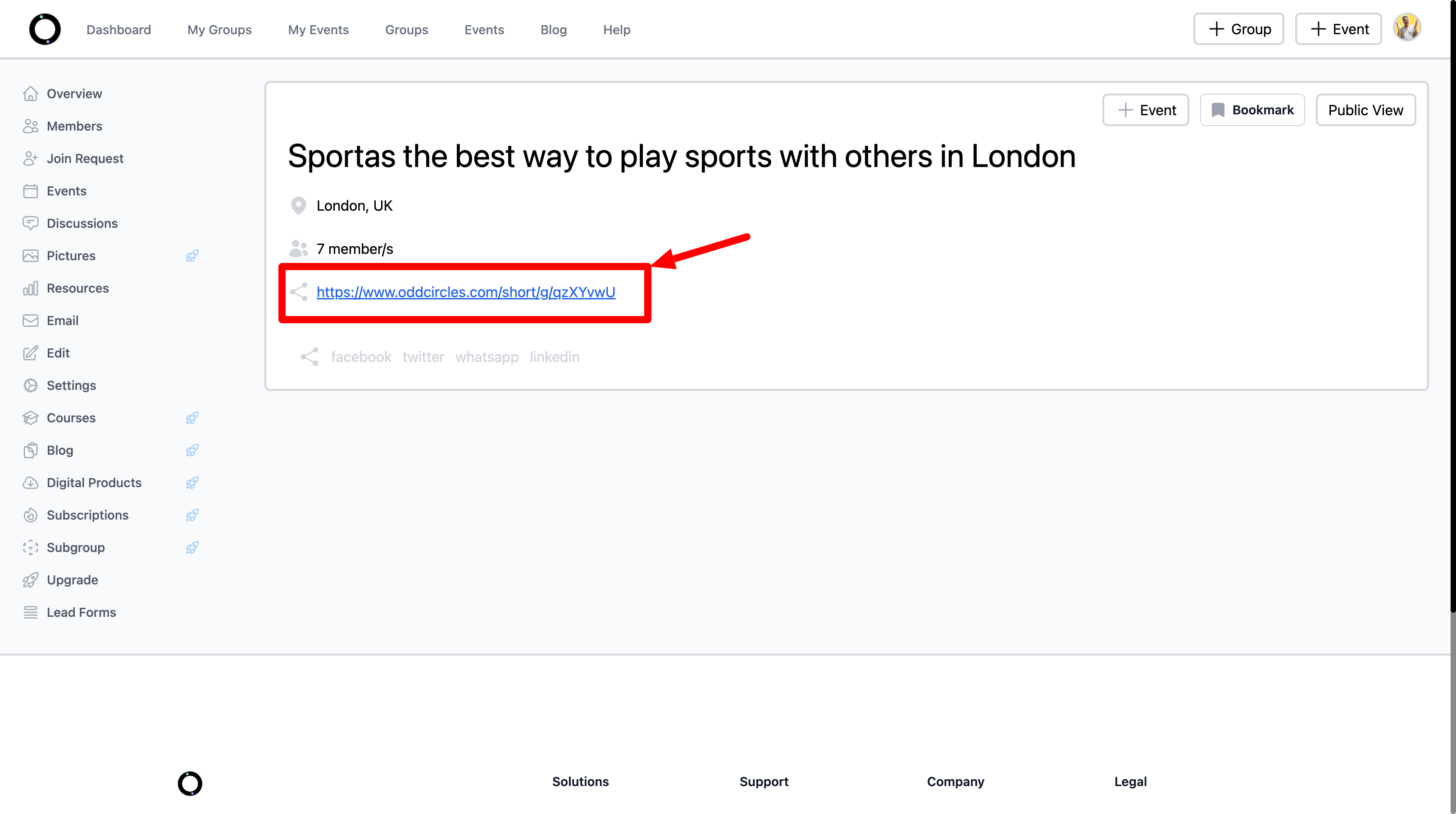The height and width of the screenshot is (814, 1456).
Task: Click the rocket icon beside Pictures
Action: (192, 256)
